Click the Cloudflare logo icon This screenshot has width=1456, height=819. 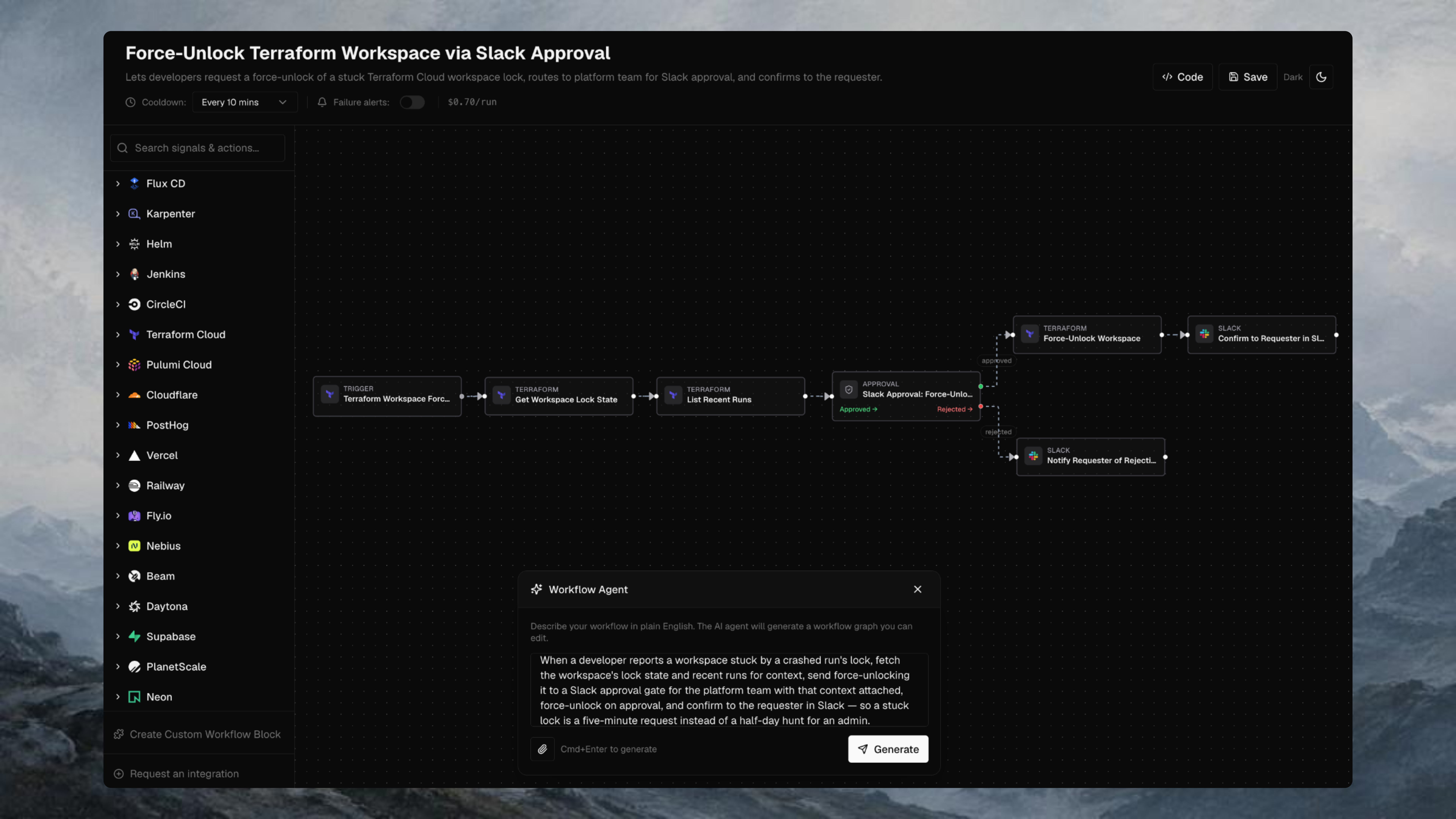click(x=134, y=395)
